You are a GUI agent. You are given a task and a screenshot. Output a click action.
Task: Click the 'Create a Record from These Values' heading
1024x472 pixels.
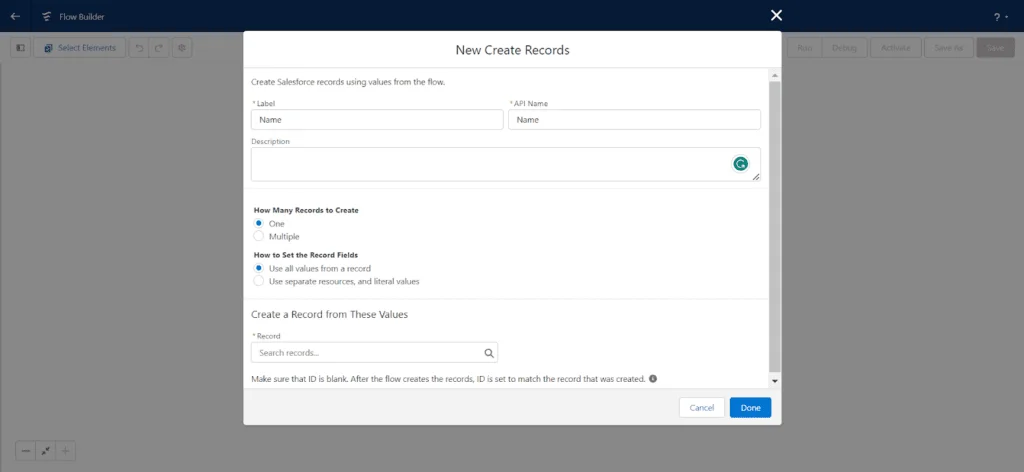[329, 315]
